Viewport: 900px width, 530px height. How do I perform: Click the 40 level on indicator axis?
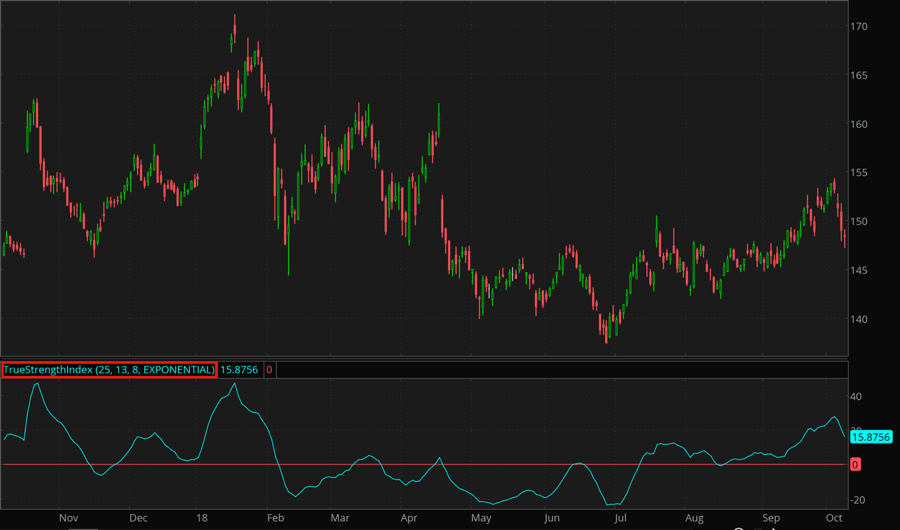856,397
